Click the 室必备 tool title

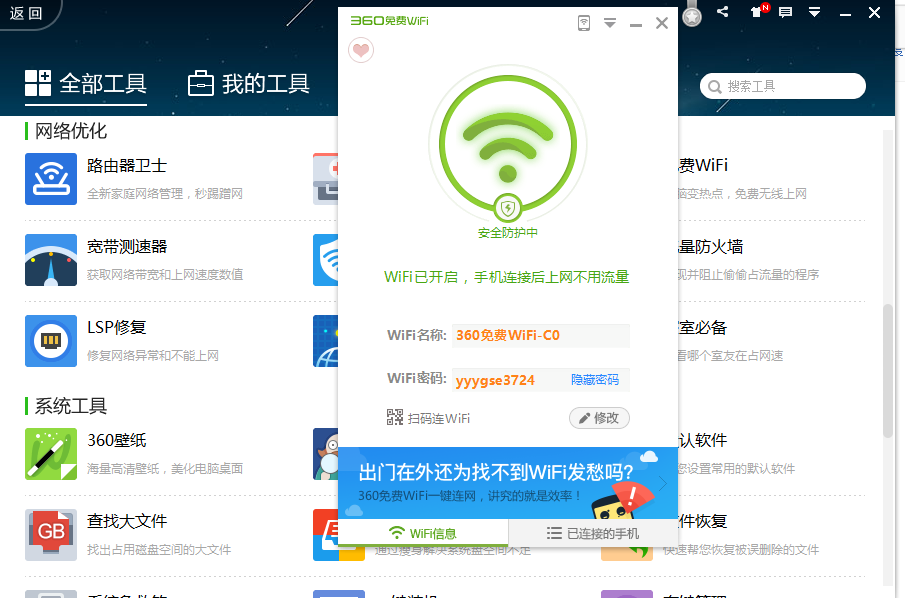tap(702, 327)
